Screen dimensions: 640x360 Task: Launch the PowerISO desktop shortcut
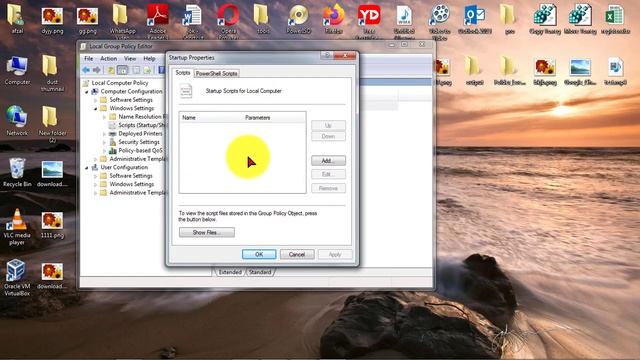tap(299, 19)
